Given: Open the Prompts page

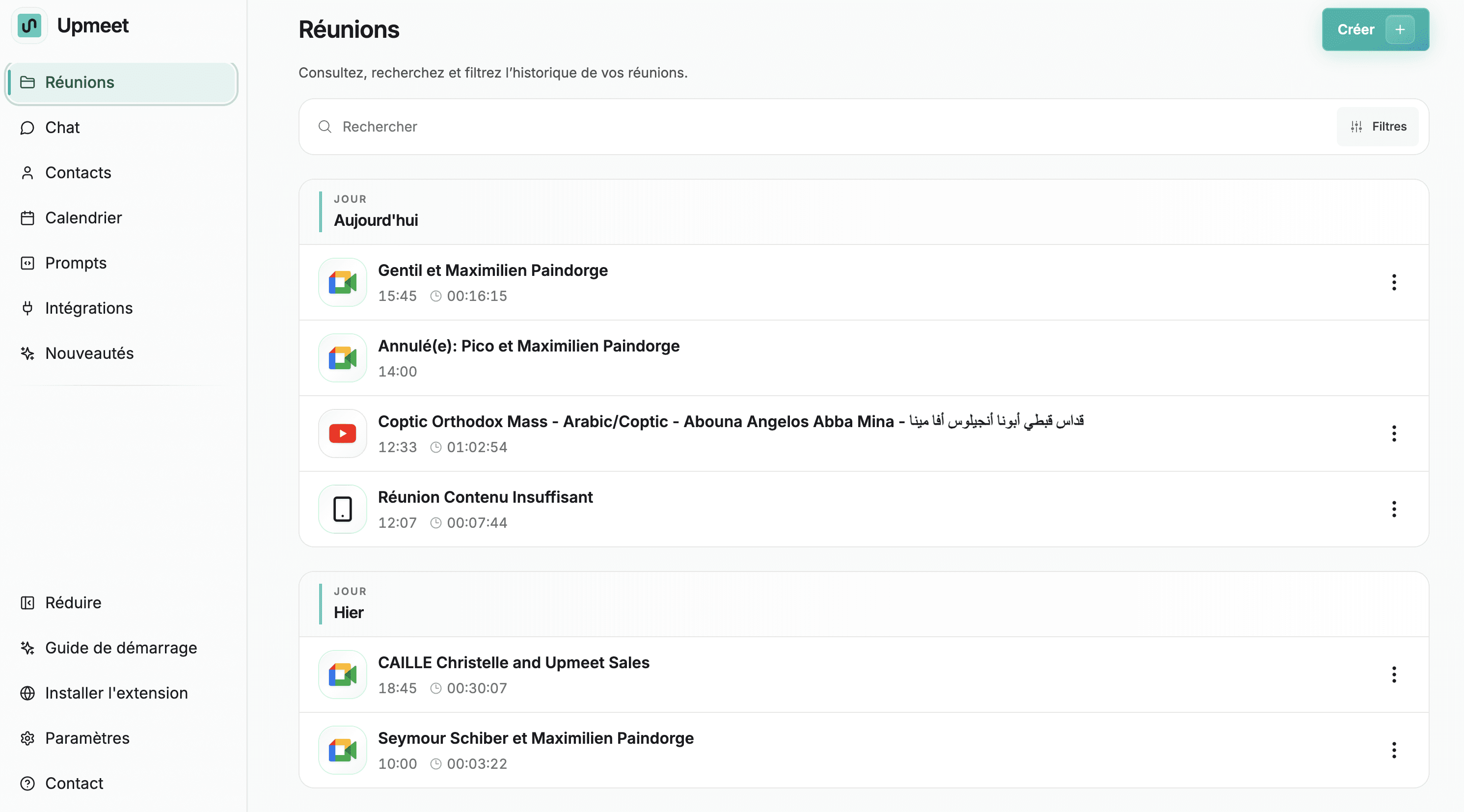Looking at the screenshot, I should (x=76, y=263).
